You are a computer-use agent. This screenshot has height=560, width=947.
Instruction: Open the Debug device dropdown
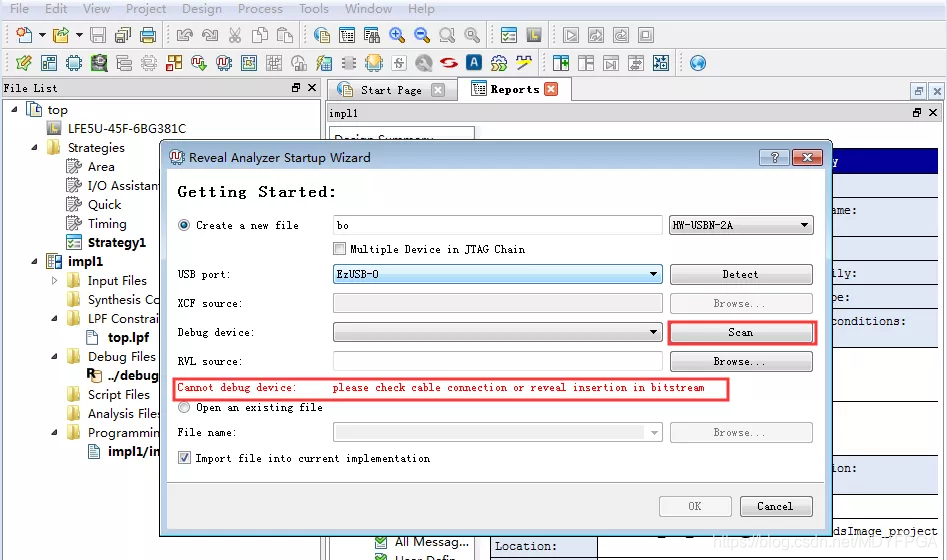coord(497,332)
